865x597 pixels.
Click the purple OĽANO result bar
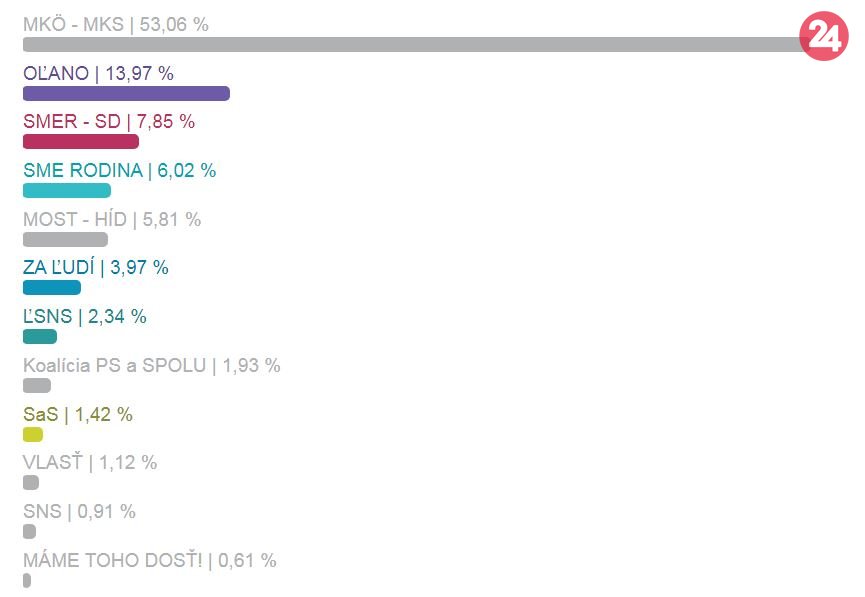[x=126, y=93]
